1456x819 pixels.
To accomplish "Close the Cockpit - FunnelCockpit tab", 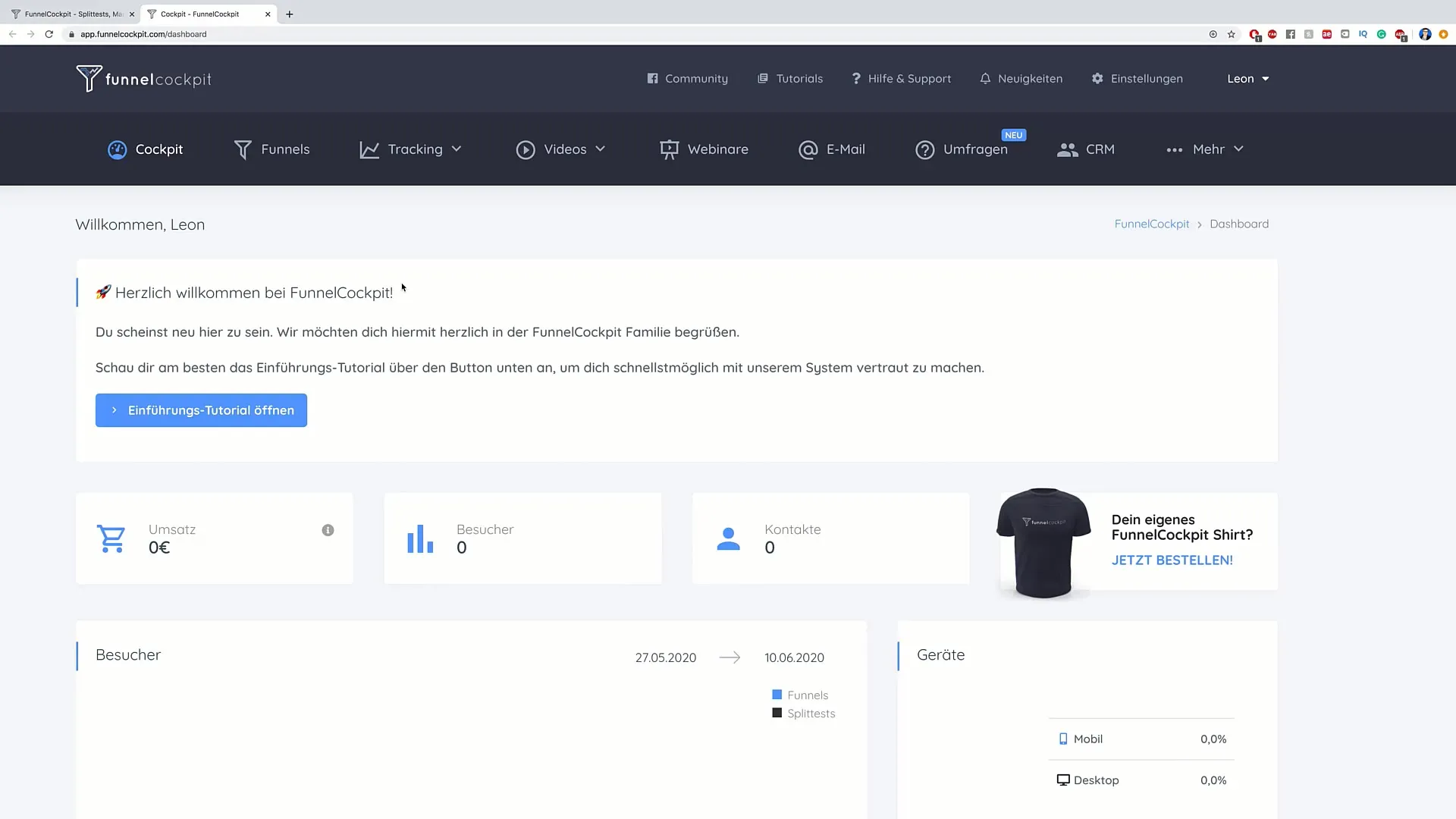I will [268, 14].
